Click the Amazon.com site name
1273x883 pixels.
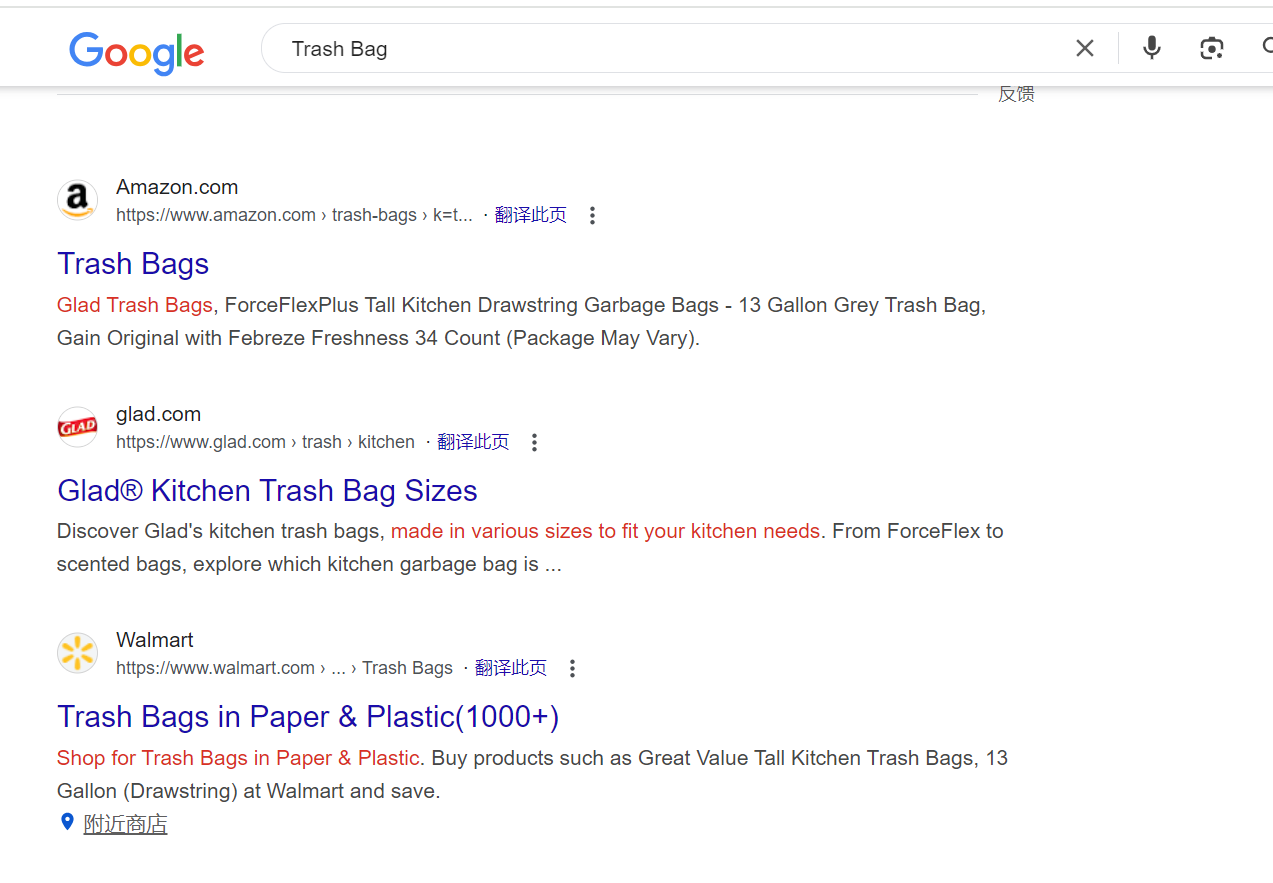[177, 187]
